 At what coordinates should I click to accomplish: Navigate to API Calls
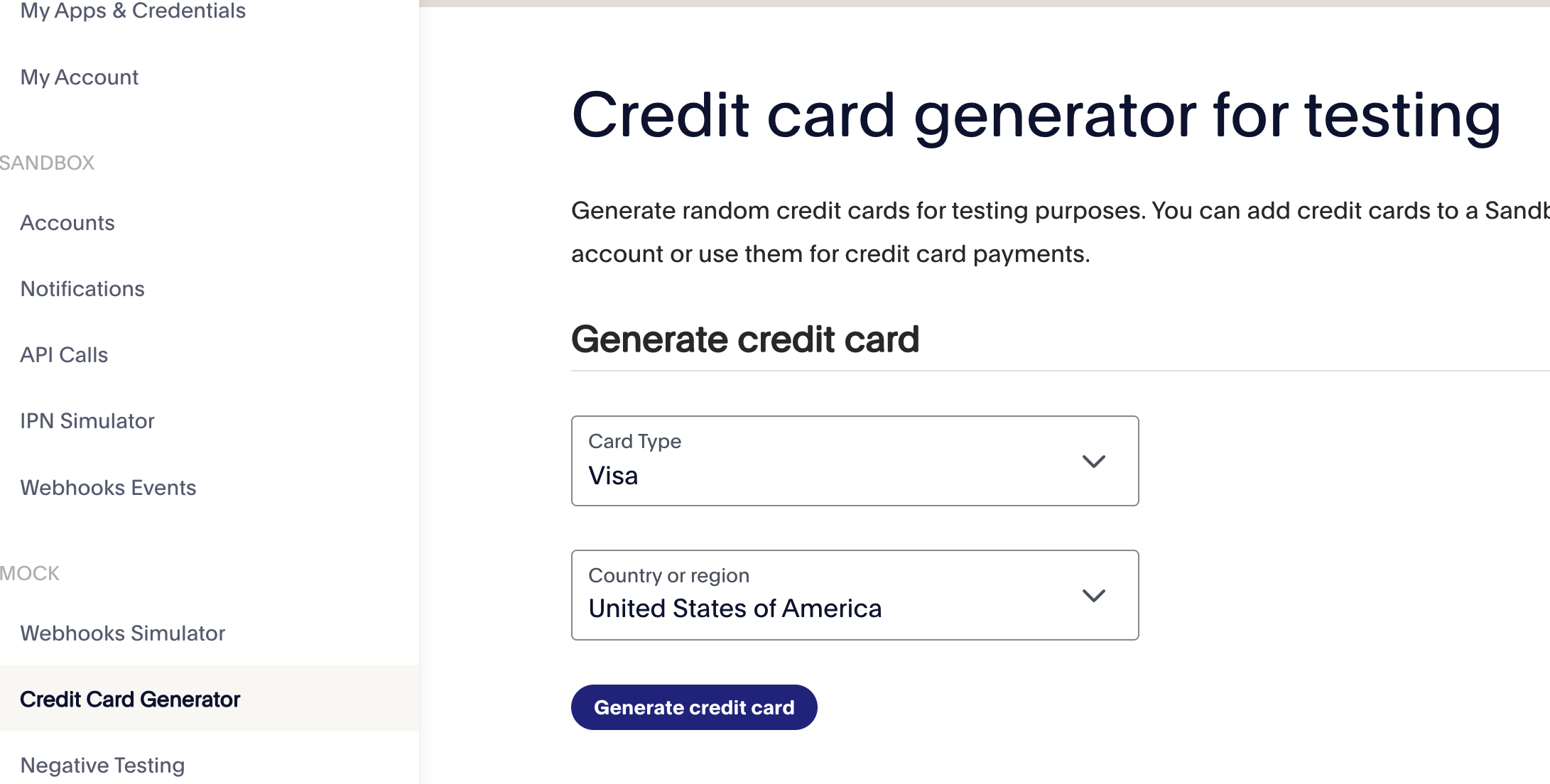64,355
